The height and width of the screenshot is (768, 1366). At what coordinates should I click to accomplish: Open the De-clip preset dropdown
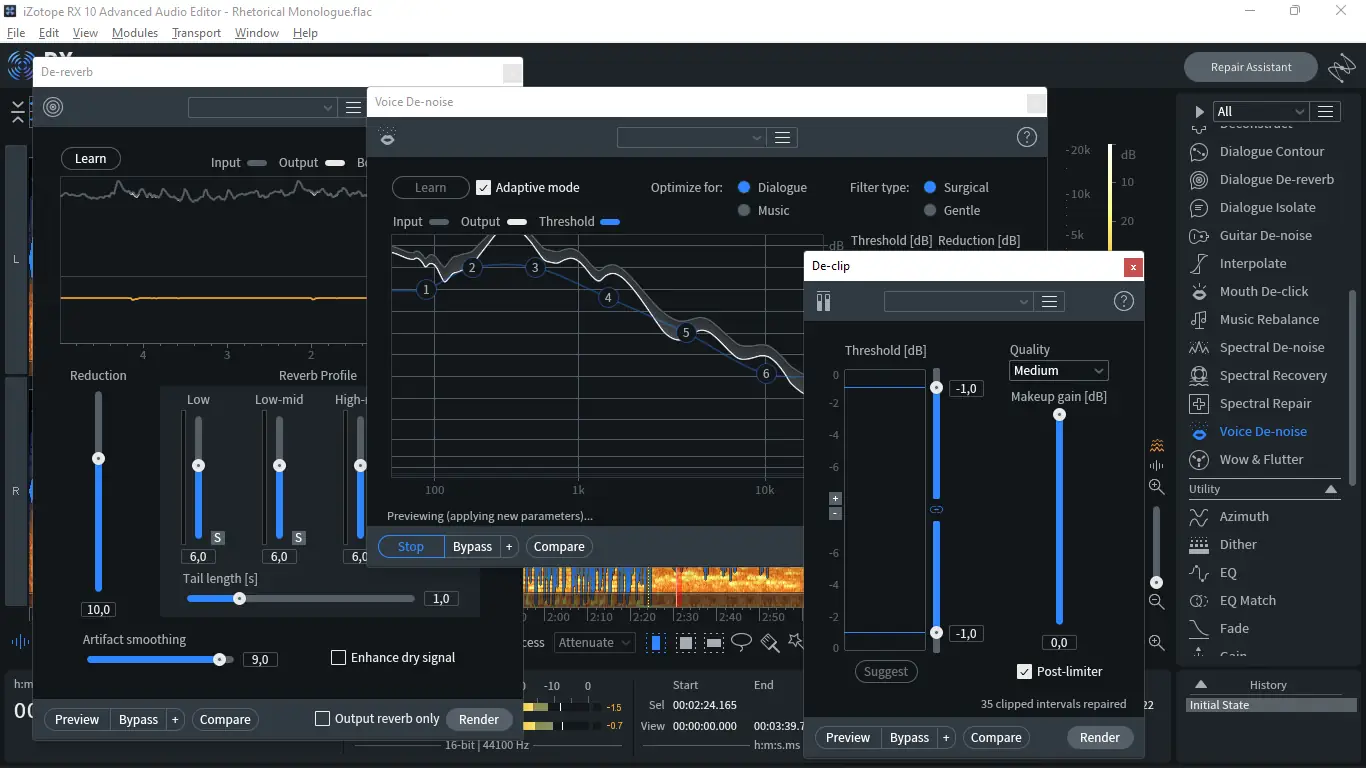(x=958, y=302)
